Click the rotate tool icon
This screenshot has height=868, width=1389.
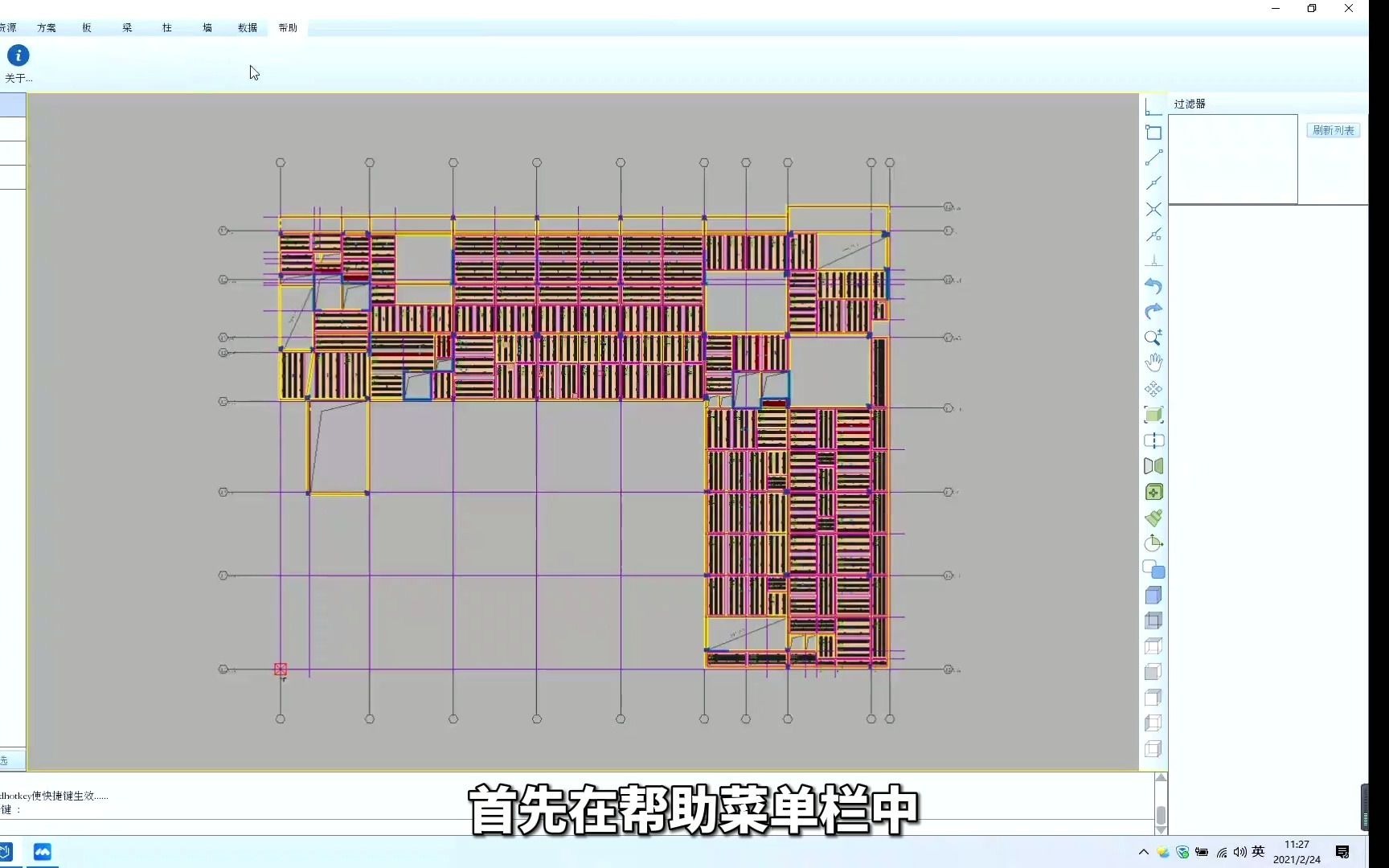(x=1153, y=543)
